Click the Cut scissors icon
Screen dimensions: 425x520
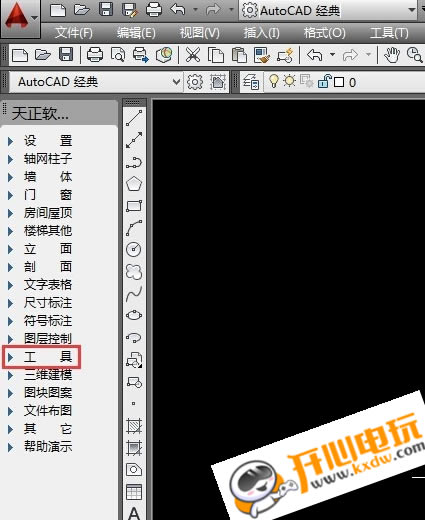click(x=193, y=55)
